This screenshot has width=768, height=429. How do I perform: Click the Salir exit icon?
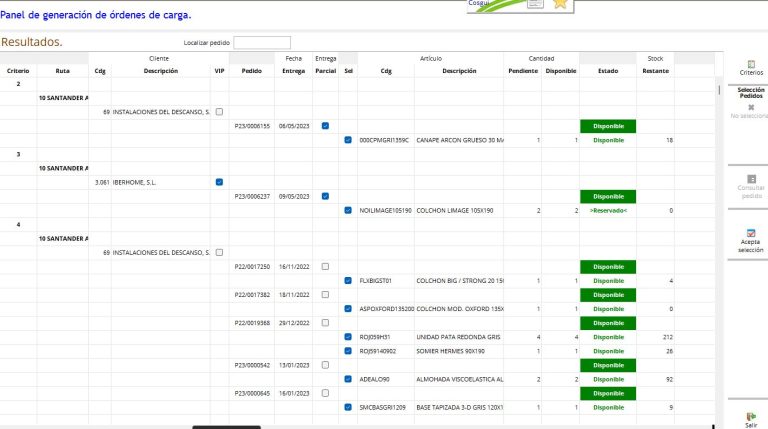[750, 416]
